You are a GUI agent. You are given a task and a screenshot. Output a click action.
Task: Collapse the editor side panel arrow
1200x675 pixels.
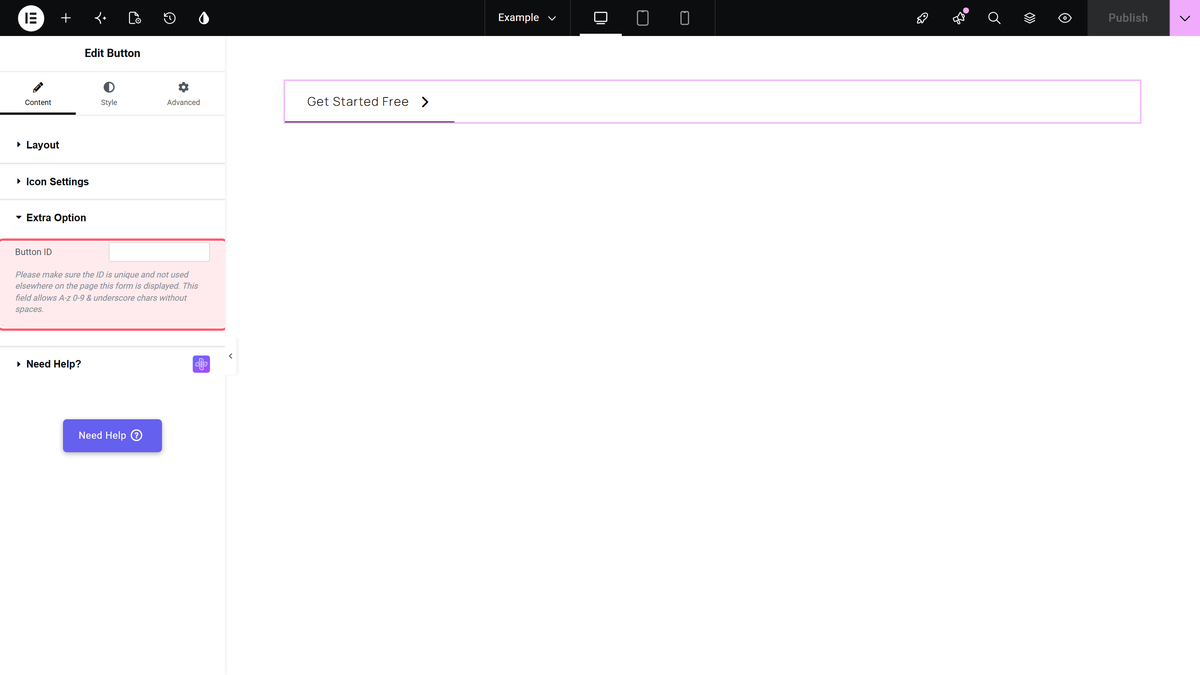(x=231, y=356)
